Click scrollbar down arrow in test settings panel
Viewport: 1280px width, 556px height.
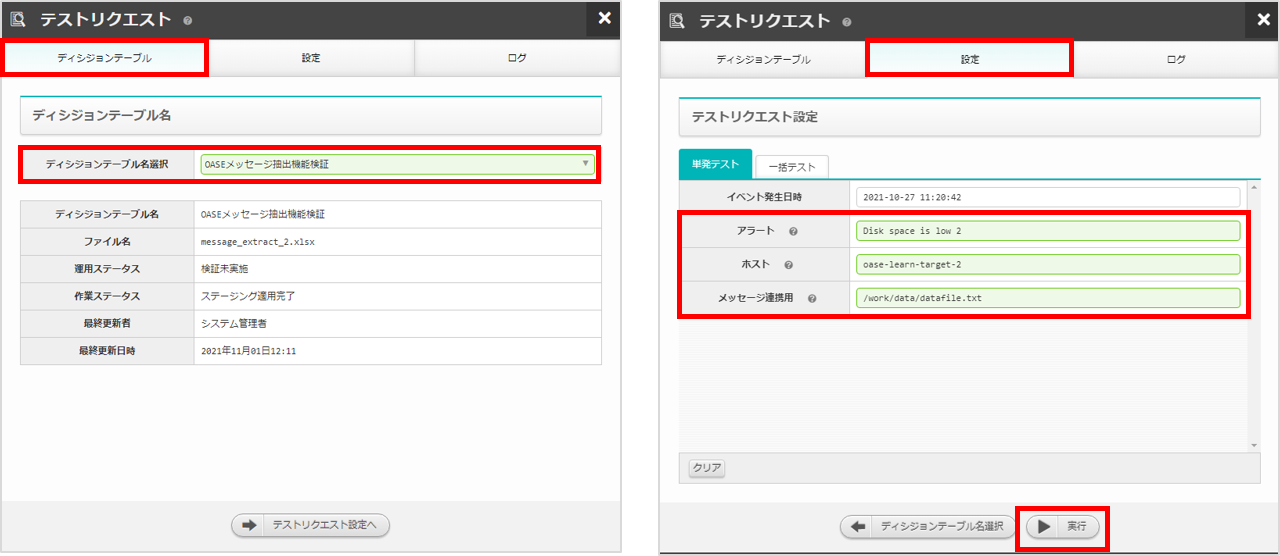1254,445
